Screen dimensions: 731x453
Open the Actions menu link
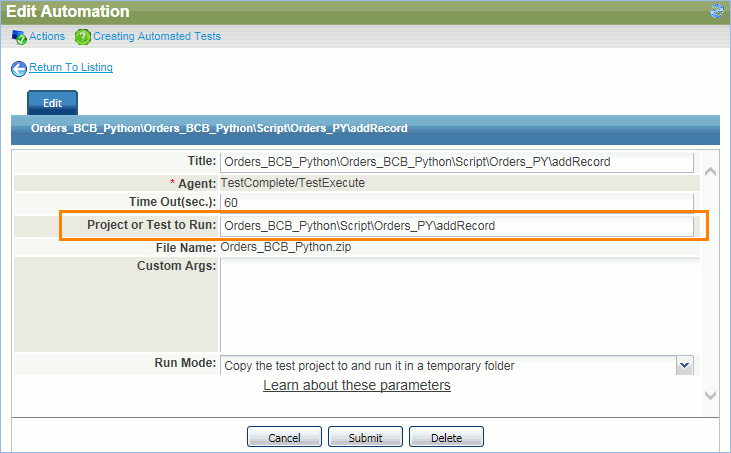(47, 36)
